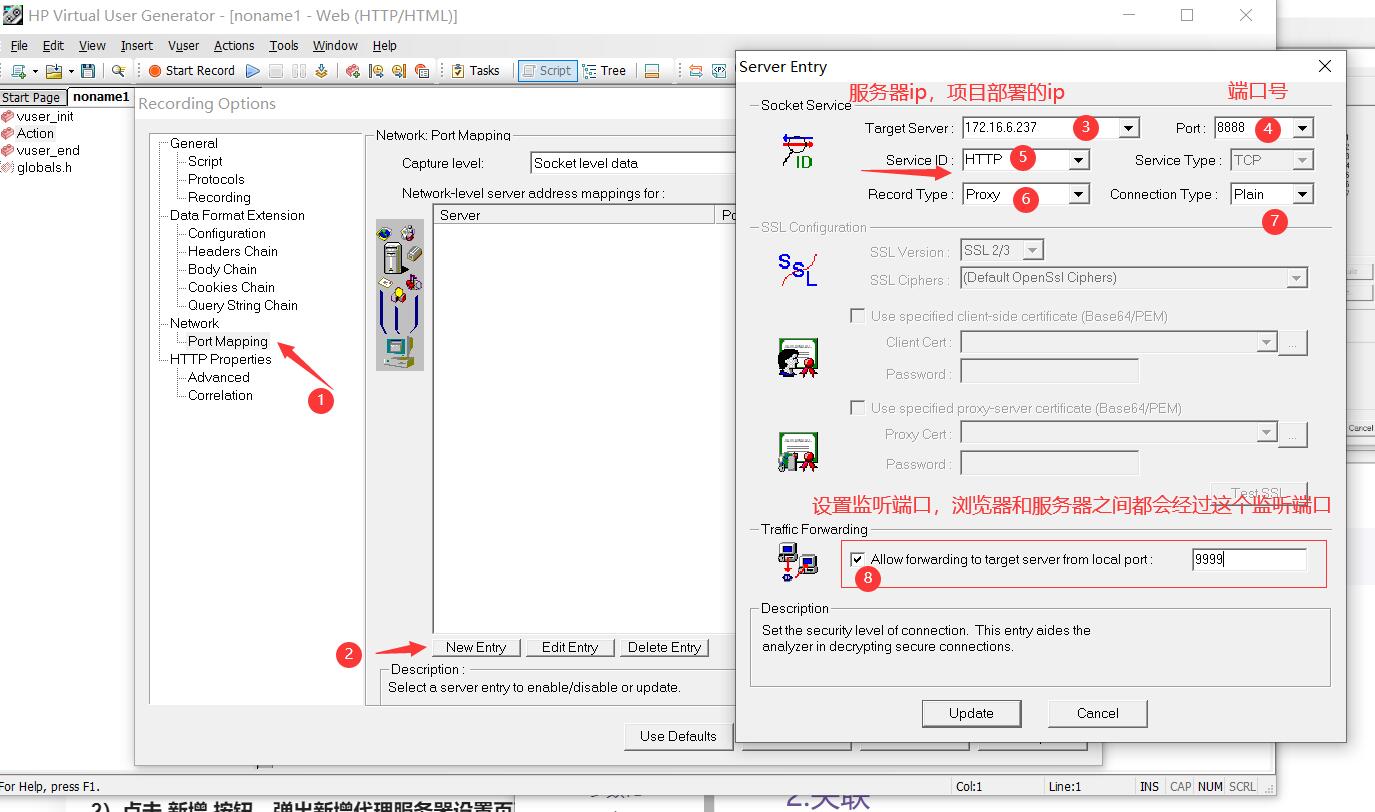Open the Open Script dropdown arrow
The height and width of the screenshot is (812, 1375).
[x=72, y=71]
